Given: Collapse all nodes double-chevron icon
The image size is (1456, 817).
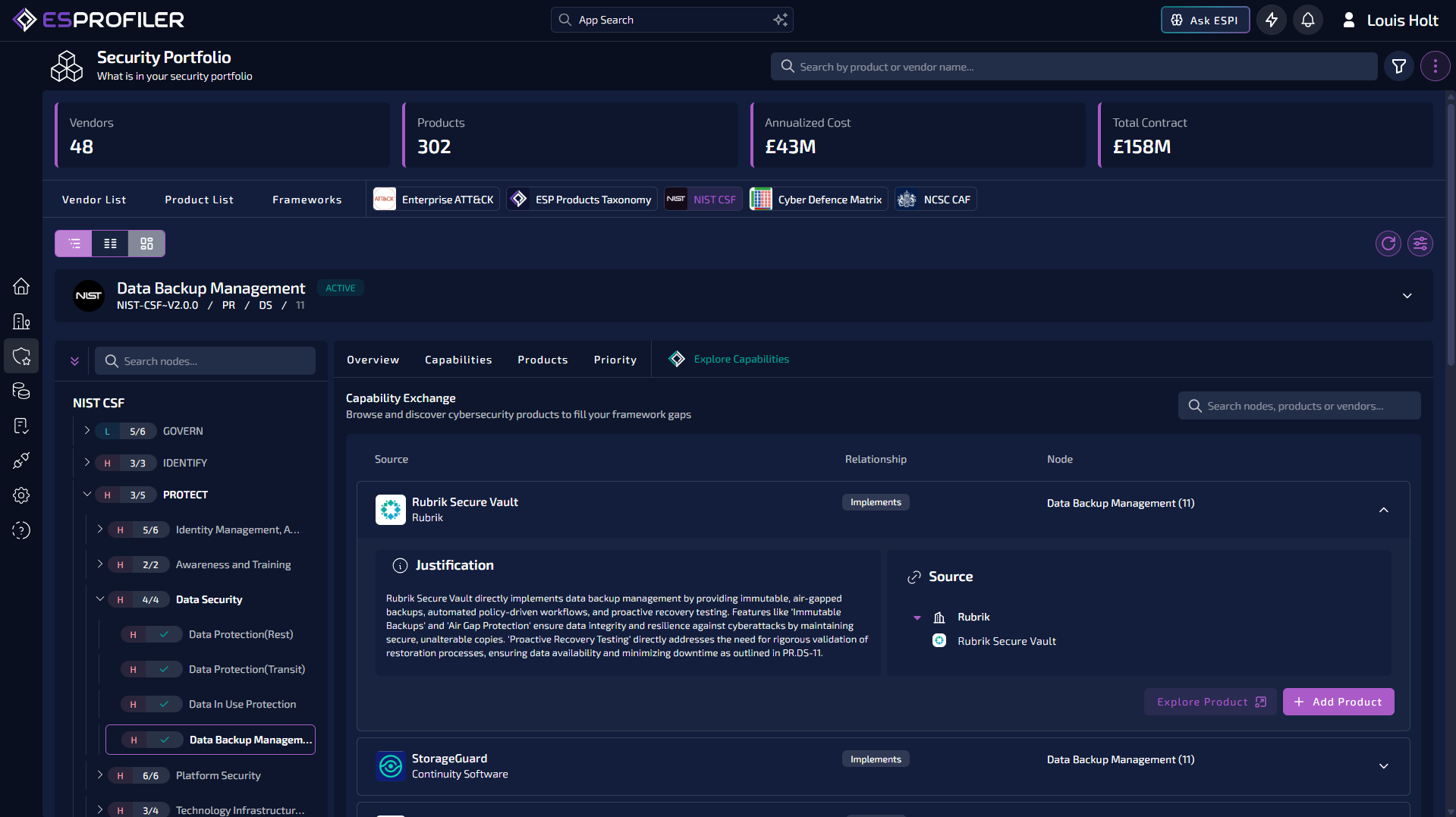Looking at the screenshot, I should 74,361.
